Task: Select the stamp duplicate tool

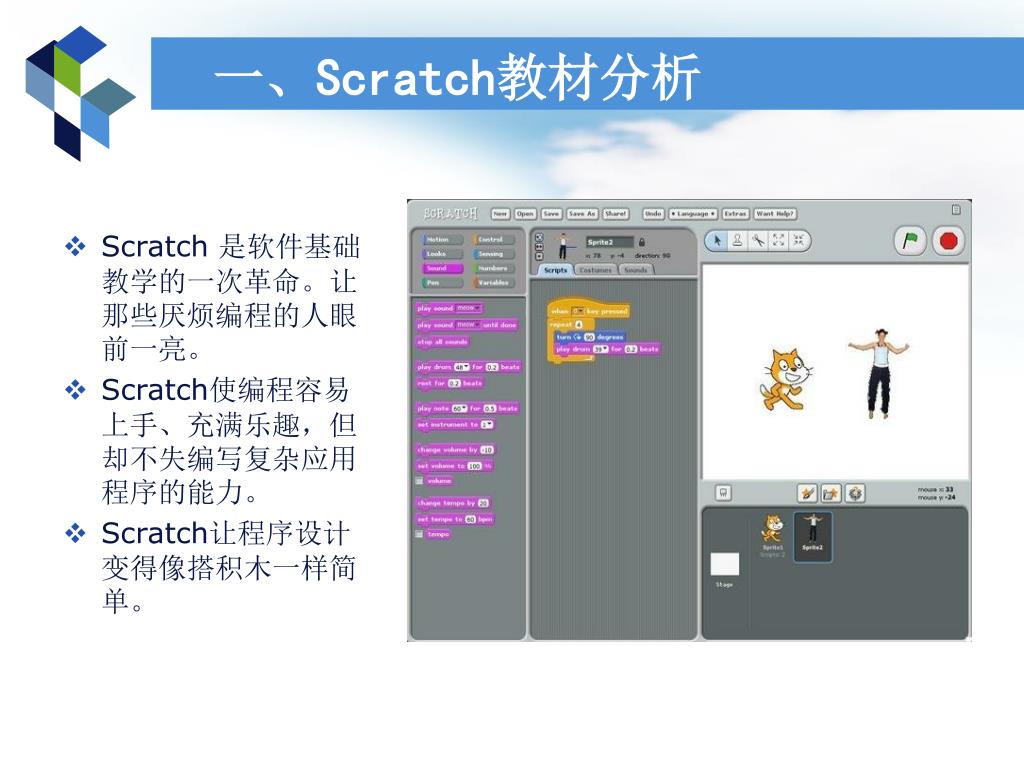Action: tap(737, 241)
